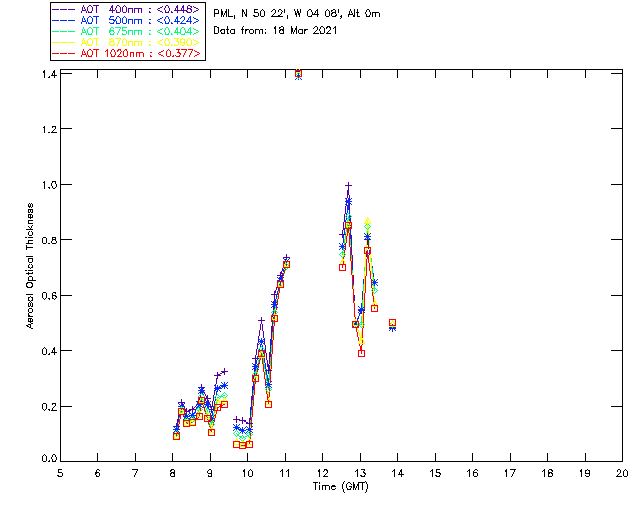Click the y-axis tick label 0.0

click(49, 458)
